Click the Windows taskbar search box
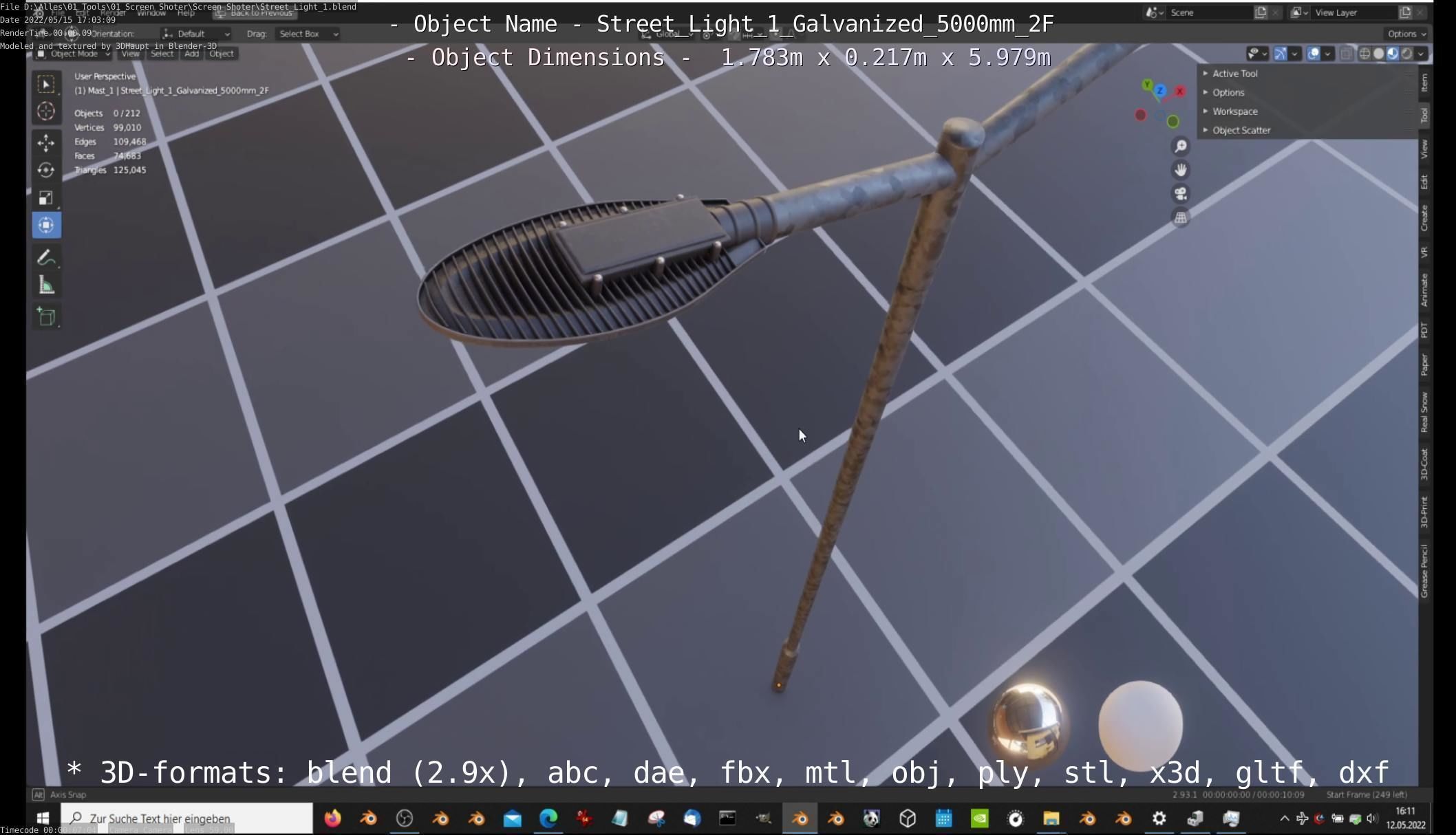The image size is (1456, 835). (x=186, y=818)
